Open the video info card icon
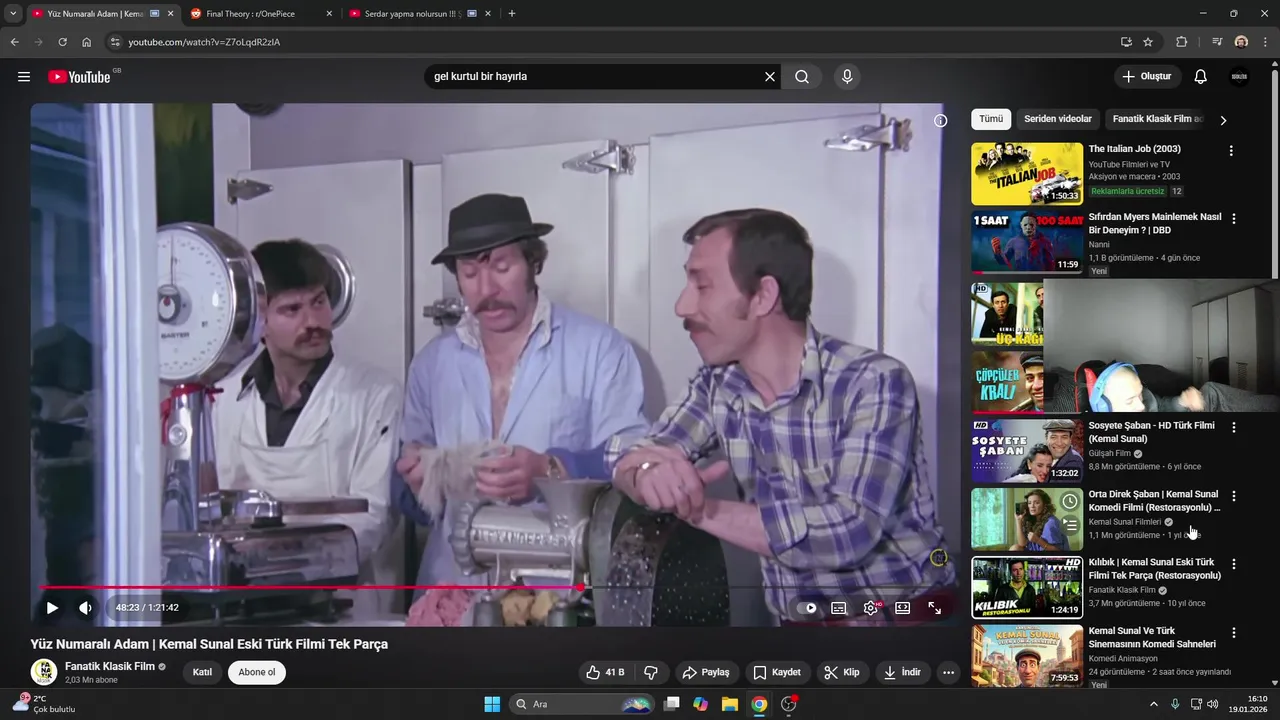 [940, 121]
